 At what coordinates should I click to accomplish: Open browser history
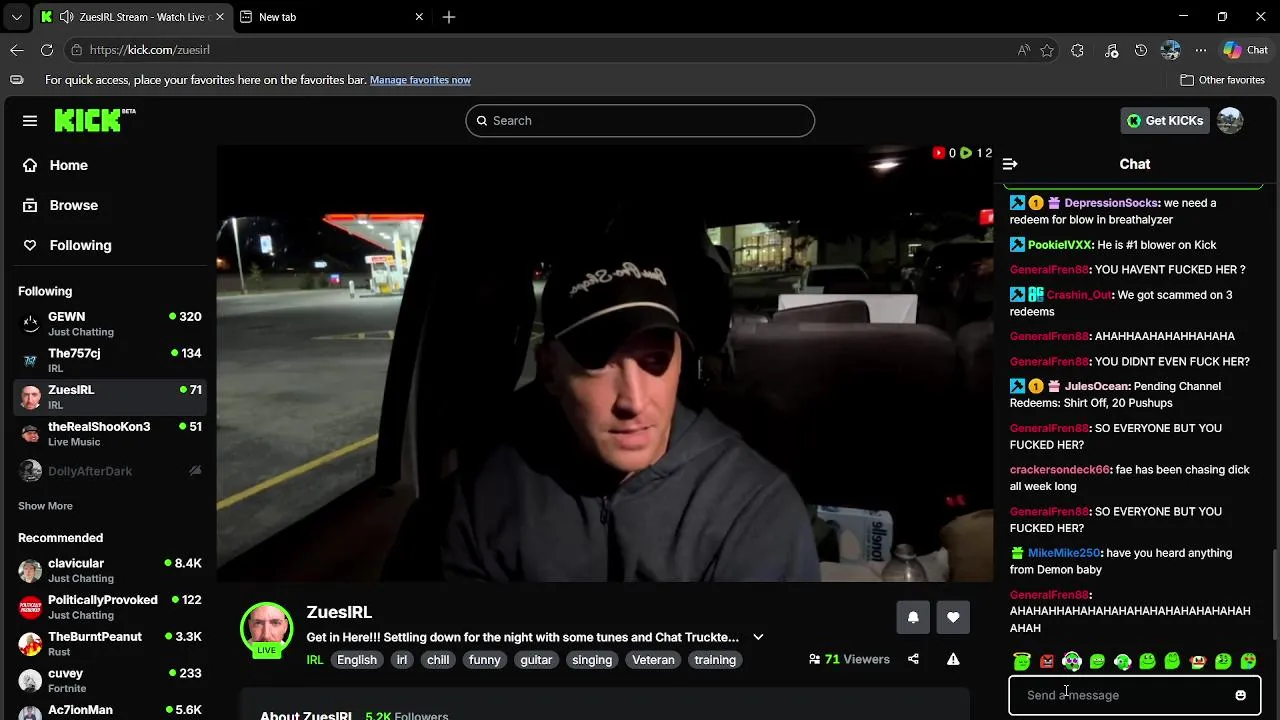click(x=1141, y=50)
